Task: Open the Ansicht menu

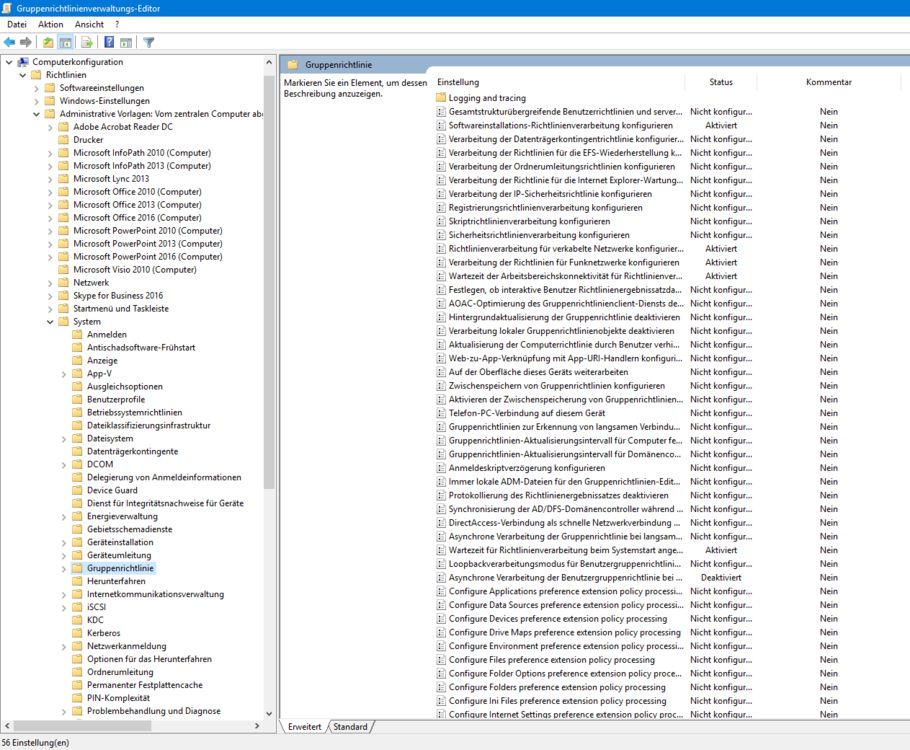Action: pos(89,24)
